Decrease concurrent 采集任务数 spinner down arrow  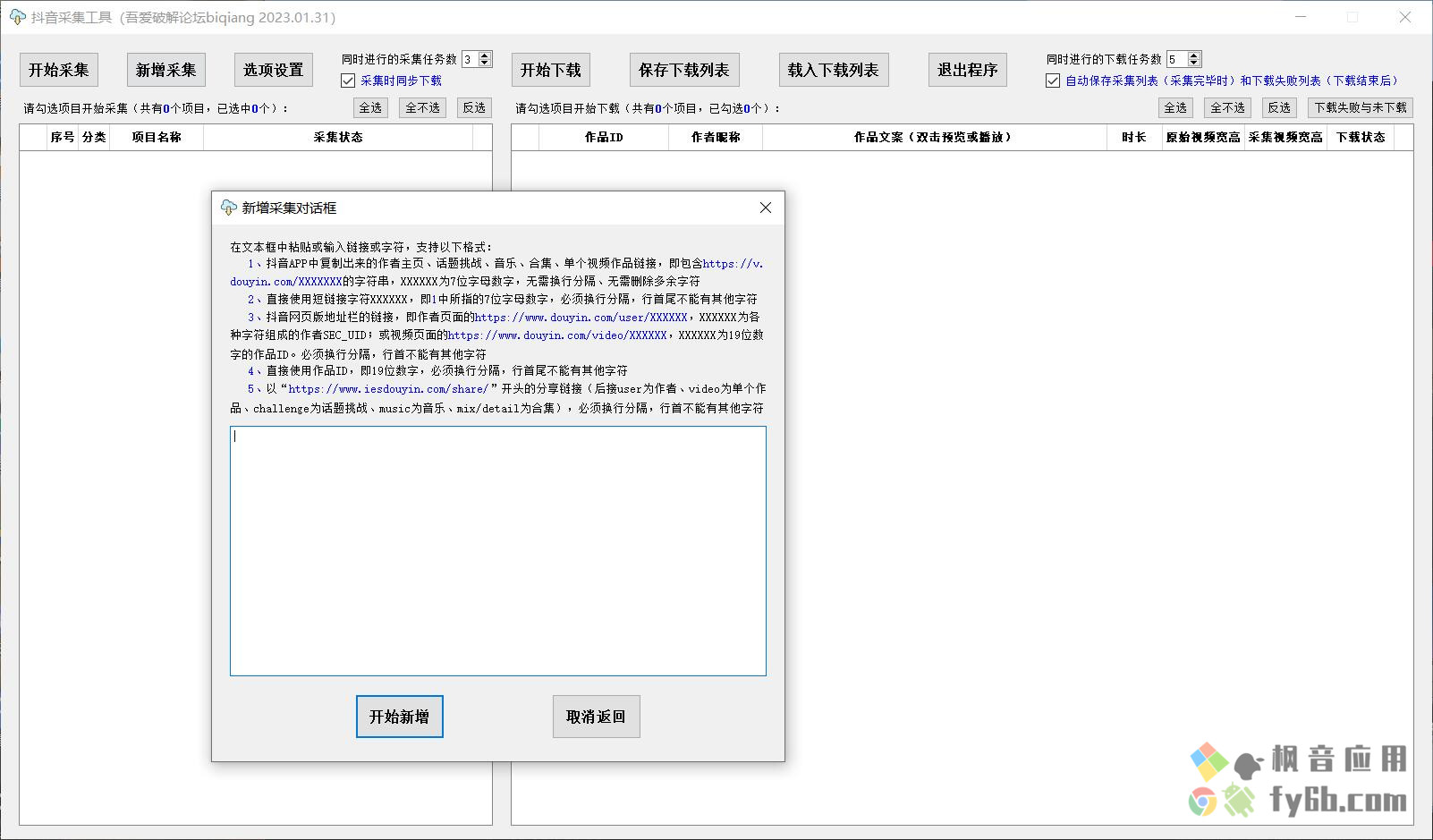(x=485, y=64)
